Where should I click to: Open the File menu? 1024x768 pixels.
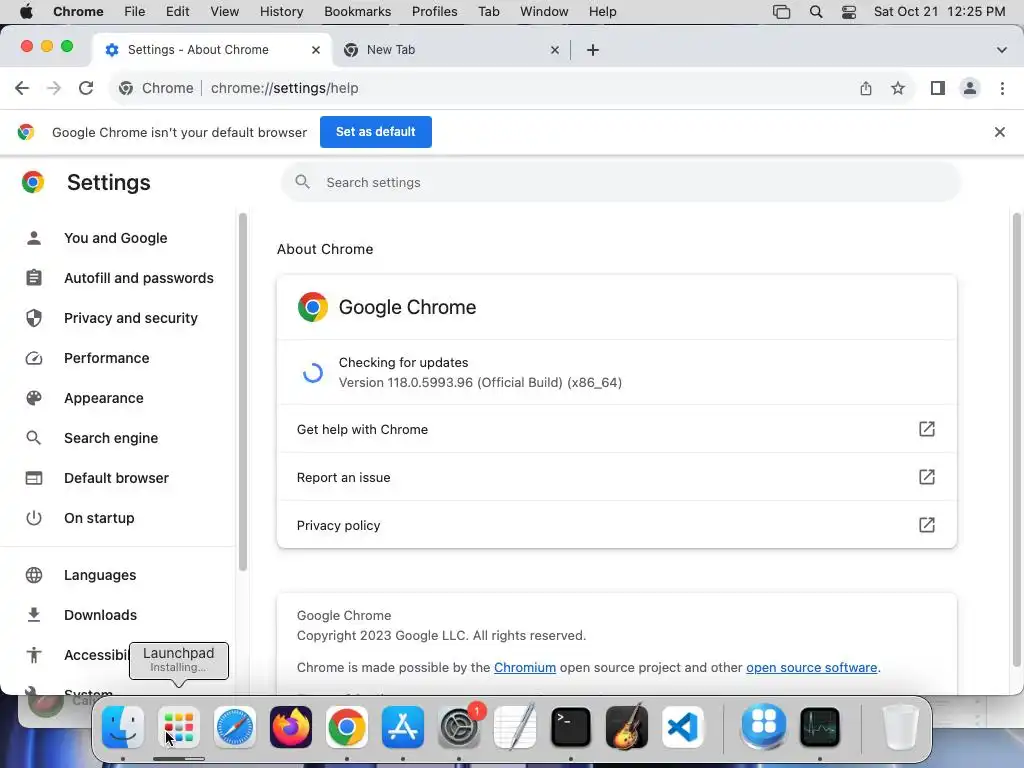point(135,12)
